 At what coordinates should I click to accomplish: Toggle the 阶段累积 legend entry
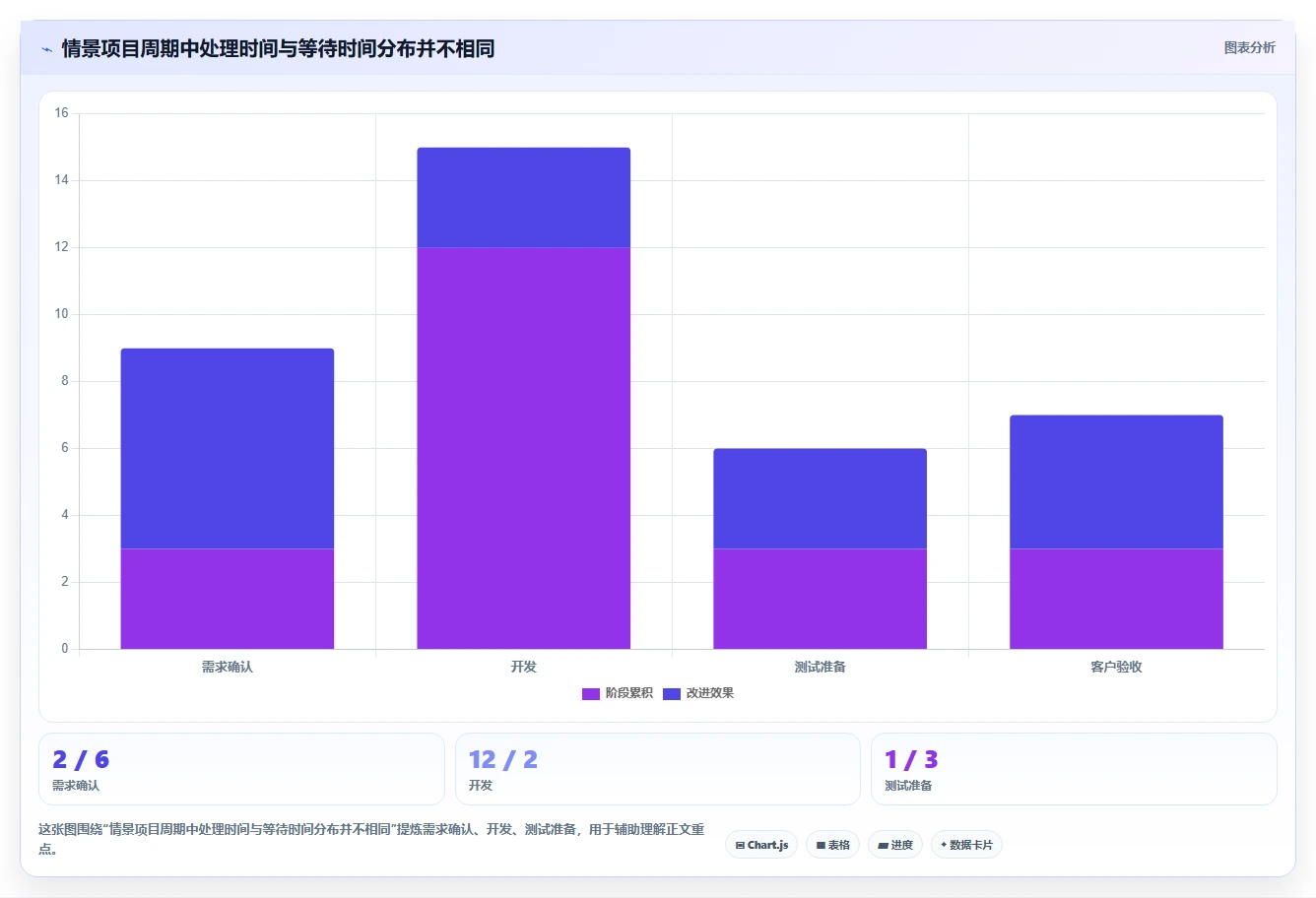[617, 693]
